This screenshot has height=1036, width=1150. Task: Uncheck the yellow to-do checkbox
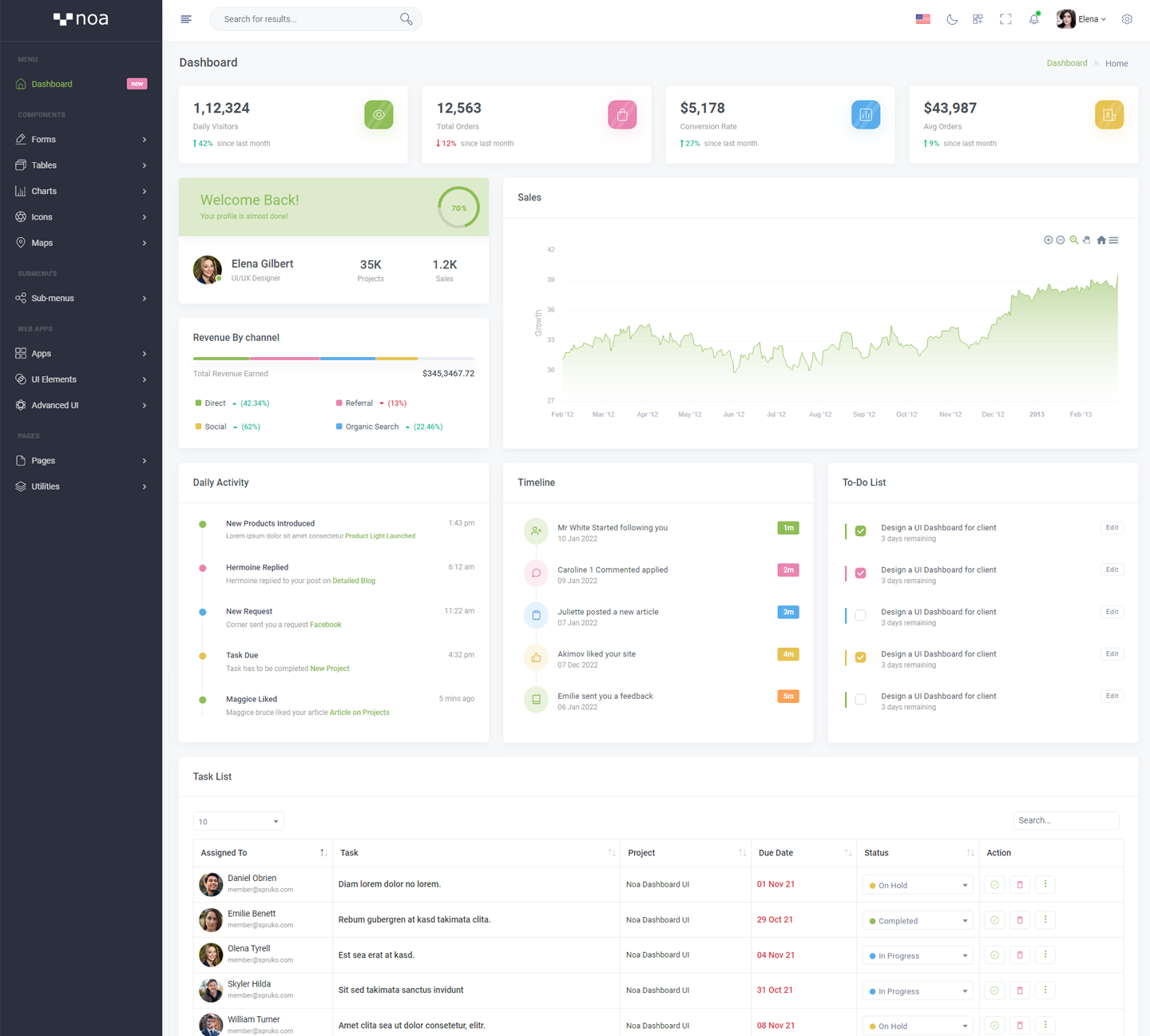coord(861,657)
